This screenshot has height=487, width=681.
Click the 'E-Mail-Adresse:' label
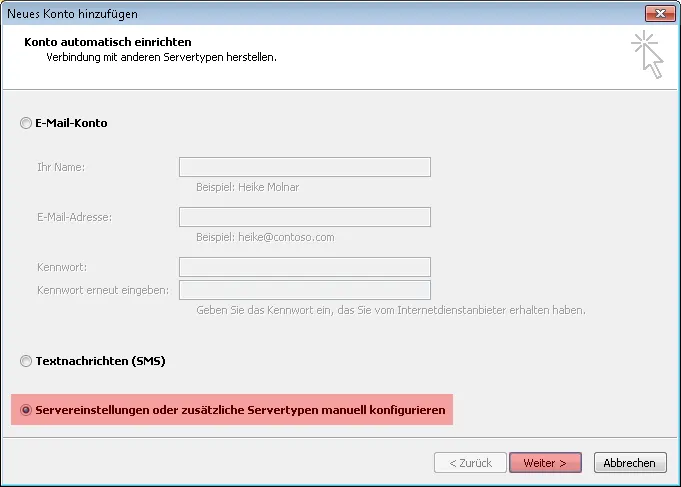click(75, 217)
